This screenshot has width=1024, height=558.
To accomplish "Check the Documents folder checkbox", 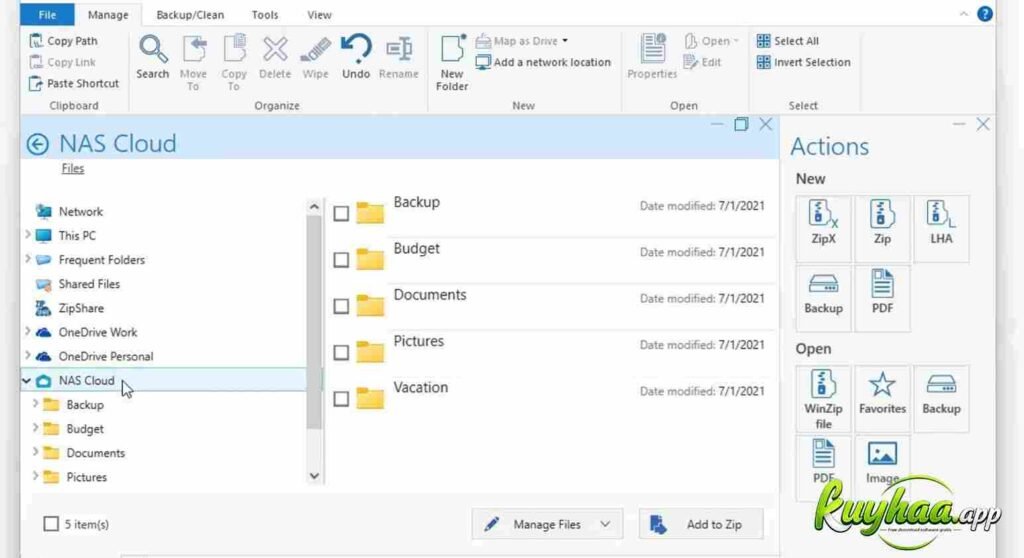I will pyautogui.click(x=341, y=306).
